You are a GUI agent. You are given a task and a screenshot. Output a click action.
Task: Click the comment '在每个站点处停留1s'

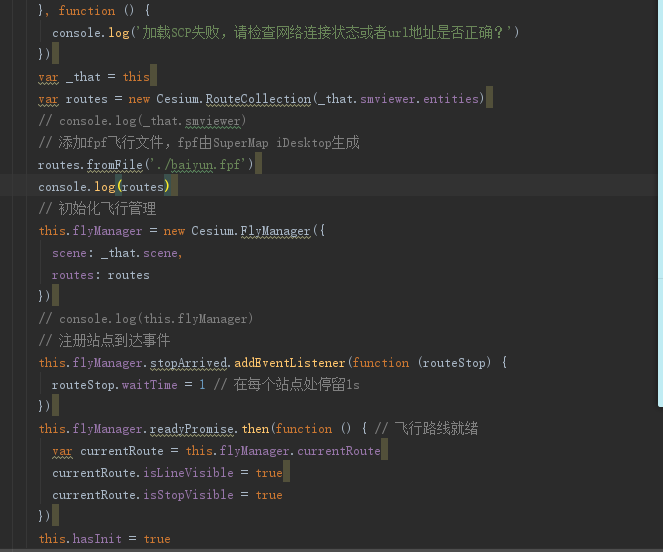click(x=287, y=385)
